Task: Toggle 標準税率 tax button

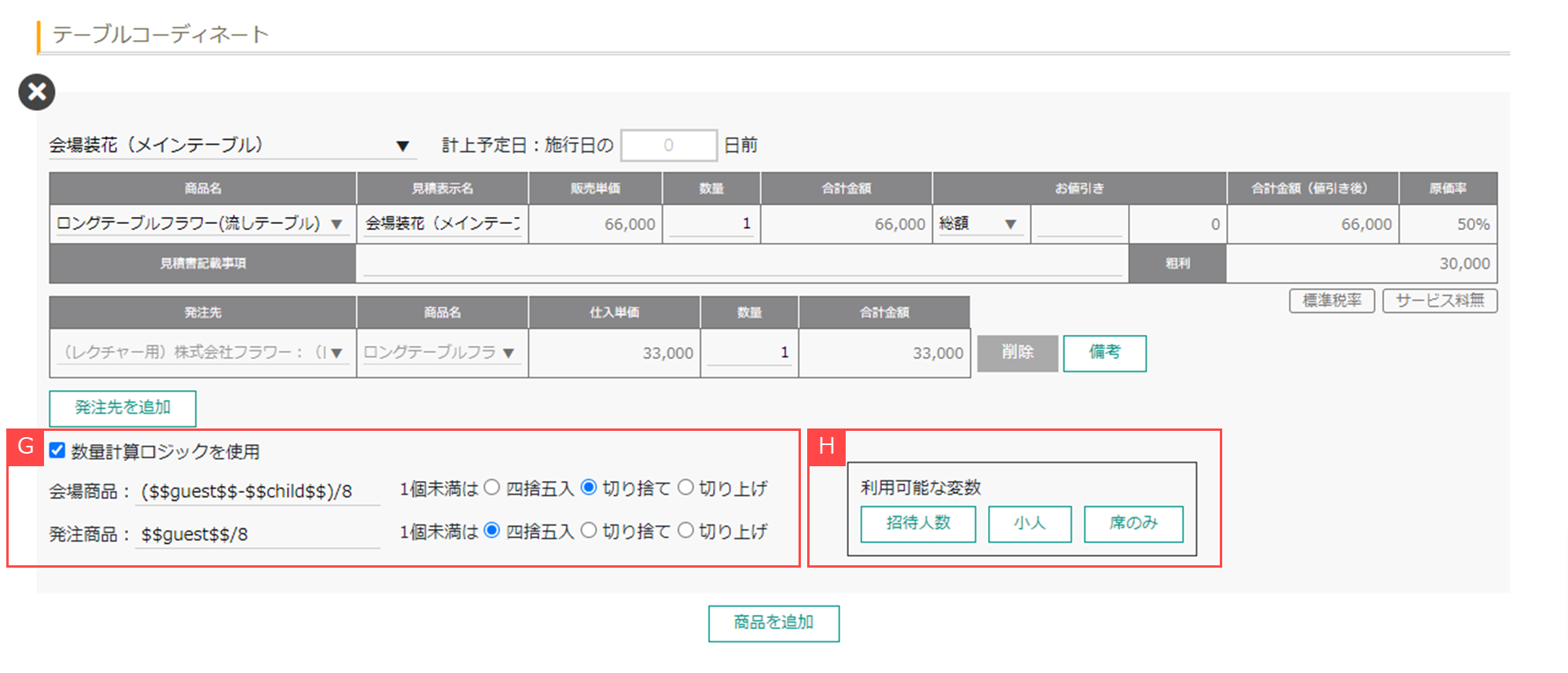Action: click(x=1331, y=300)
